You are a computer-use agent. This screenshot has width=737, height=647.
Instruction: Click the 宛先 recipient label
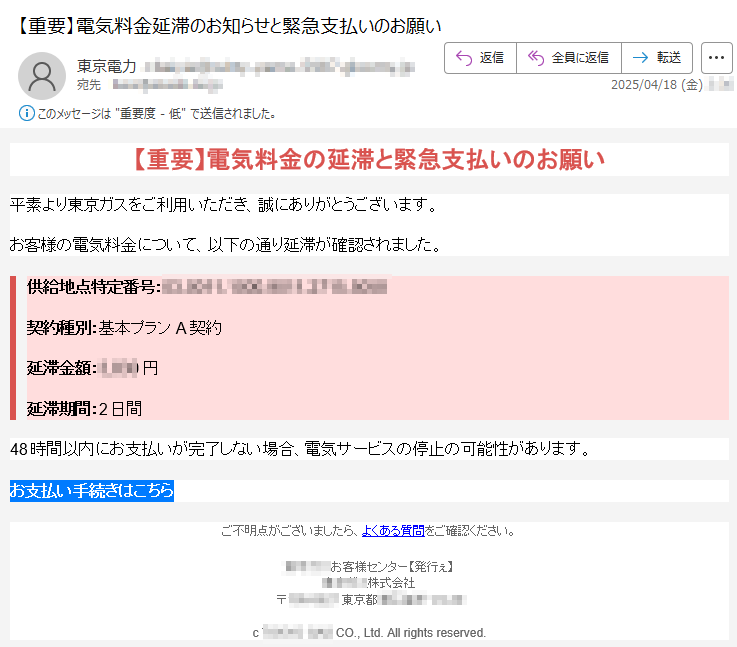coord(89,85)
